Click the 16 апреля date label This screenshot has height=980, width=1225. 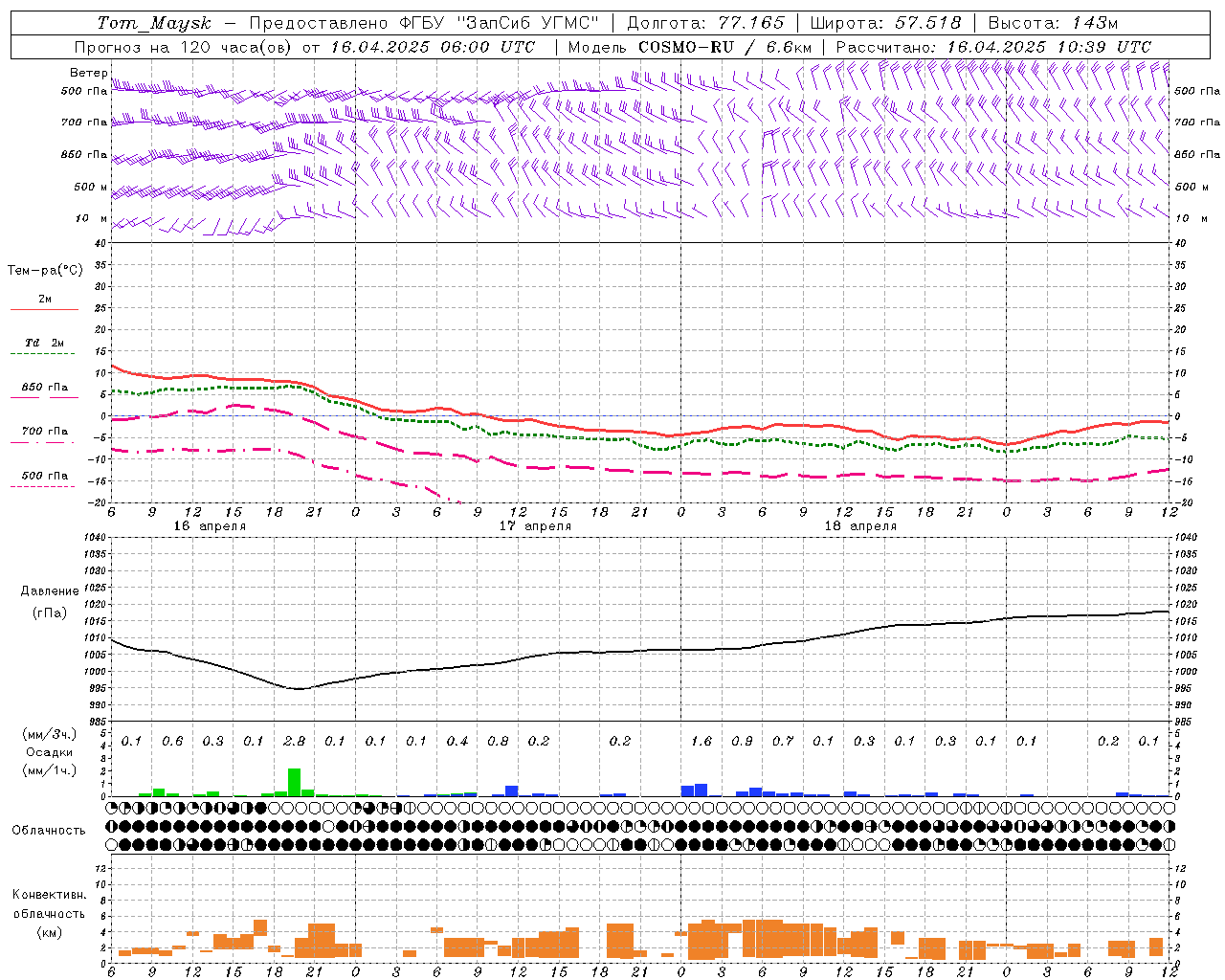coord(210,526)
